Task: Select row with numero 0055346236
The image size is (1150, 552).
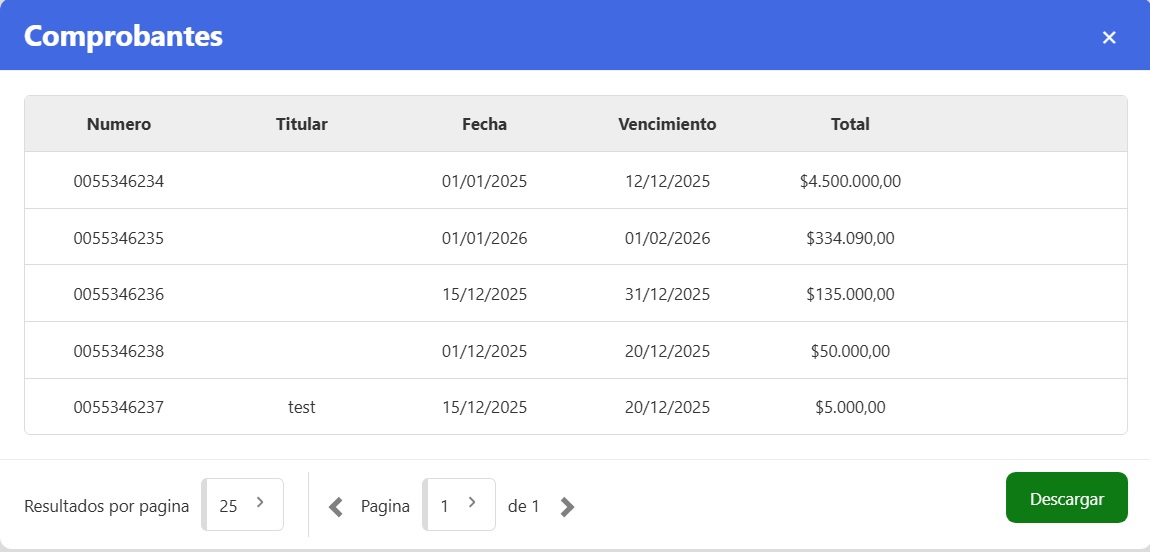Action: point(119,295)
